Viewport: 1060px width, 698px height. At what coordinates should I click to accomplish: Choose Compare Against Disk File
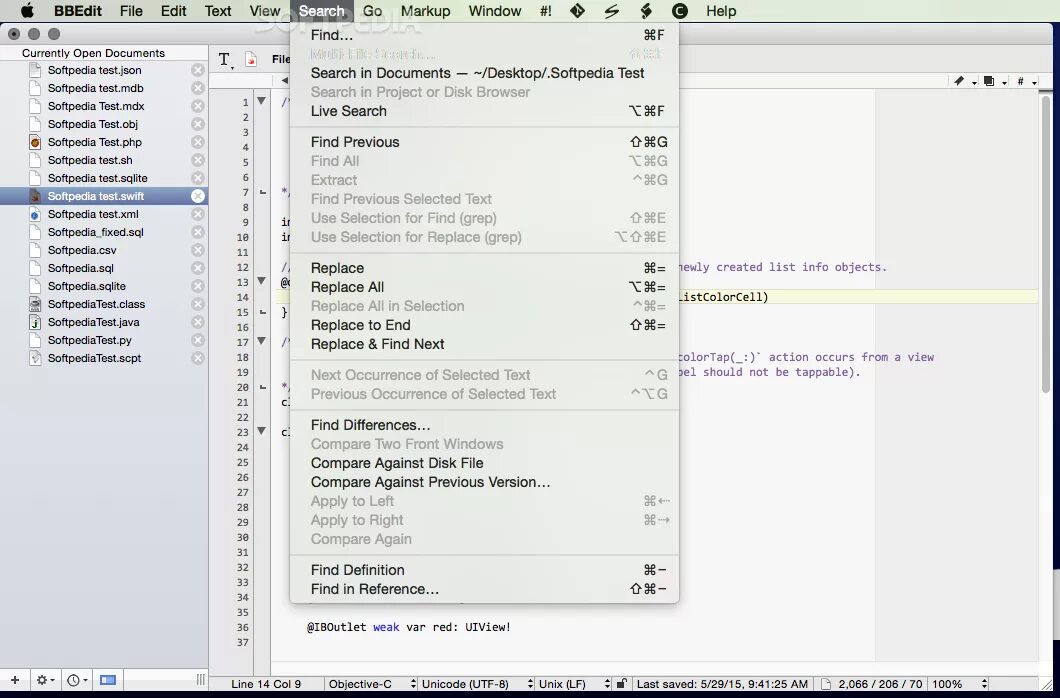tap(484, 463)
